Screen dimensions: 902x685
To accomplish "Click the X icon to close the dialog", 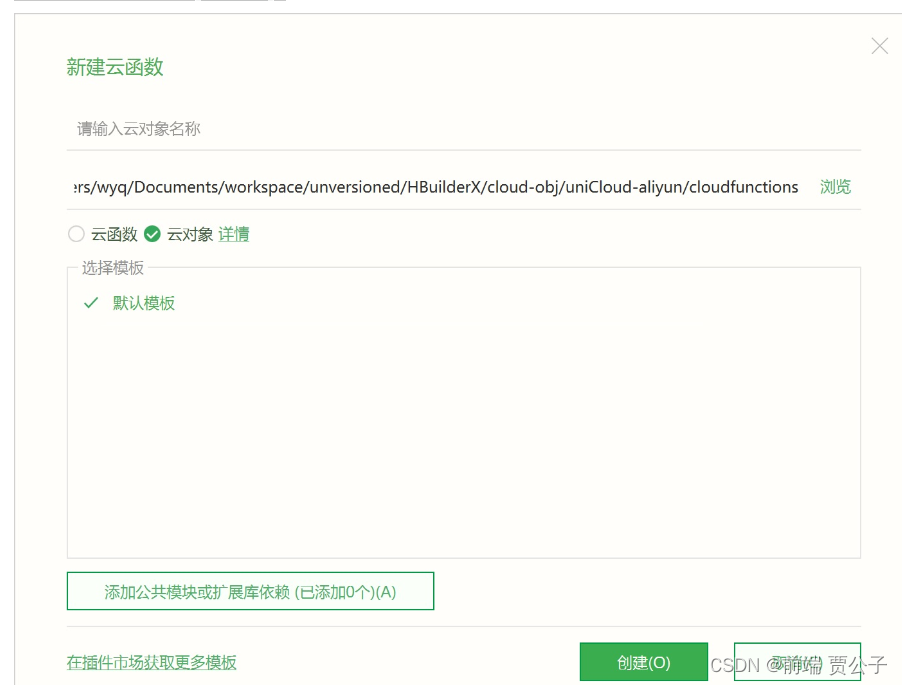I will (x=878, y=45).
